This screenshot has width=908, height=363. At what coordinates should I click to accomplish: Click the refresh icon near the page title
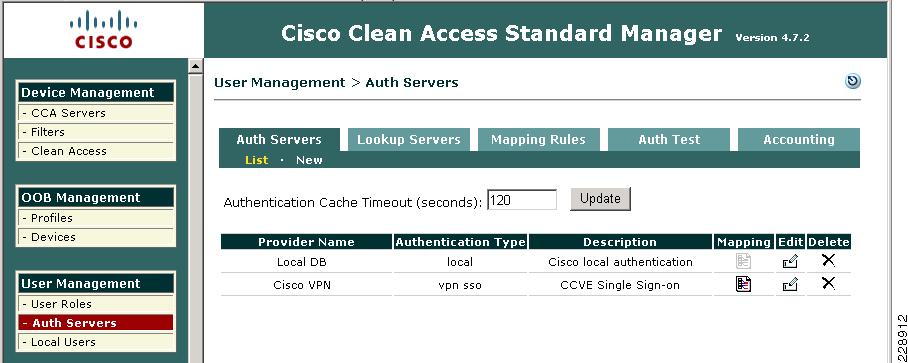pyautogui.click(x=852, y=82)
